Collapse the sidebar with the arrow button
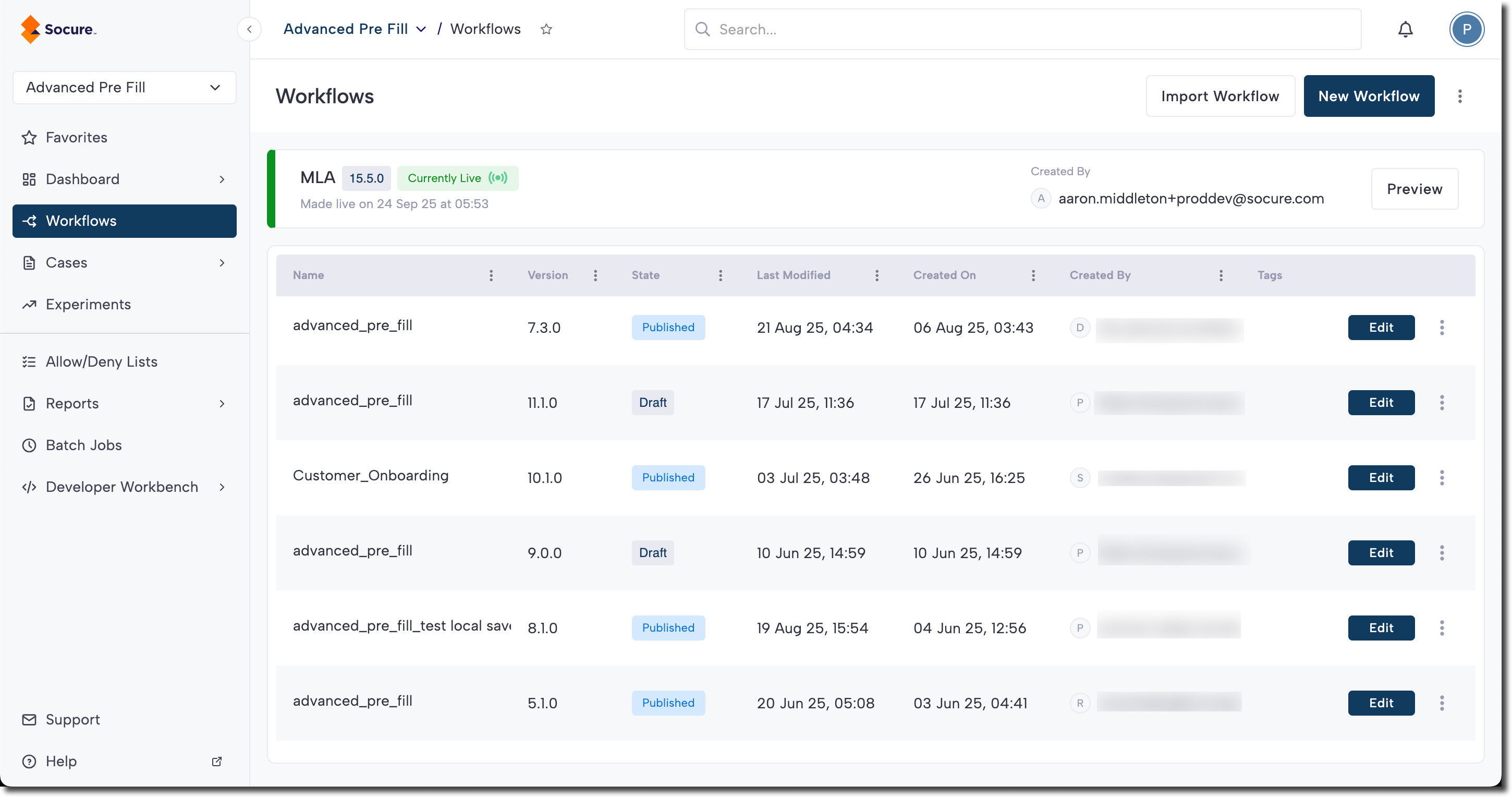 249,29
